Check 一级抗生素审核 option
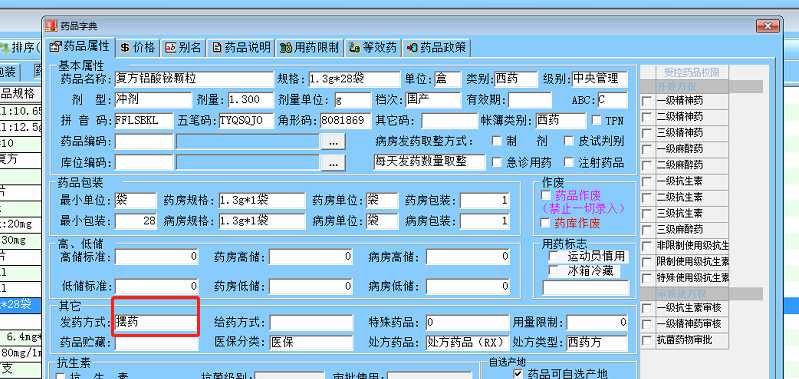The width and height of the screenshot is (799, 379). pos(647,308)
